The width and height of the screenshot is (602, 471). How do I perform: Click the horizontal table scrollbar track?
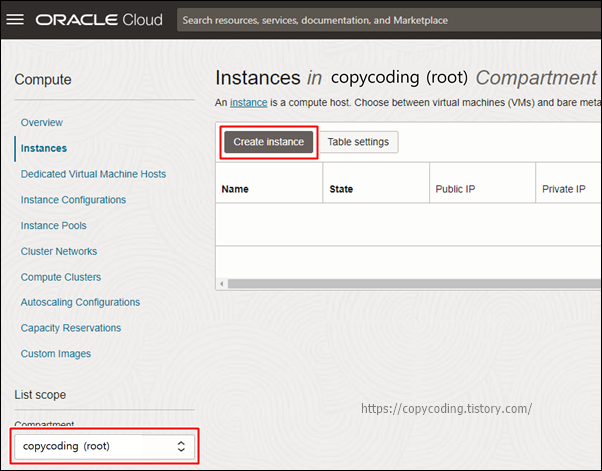click(414, 284)
